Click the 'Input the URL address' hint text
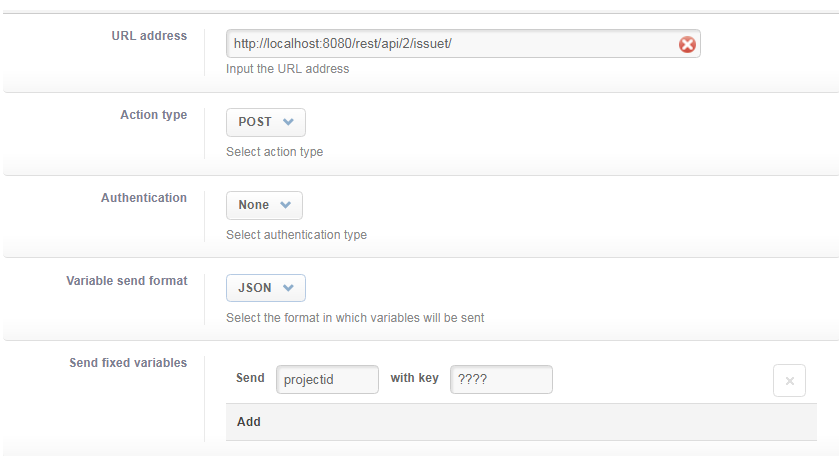Image resolution: width=839 pixels, height=456 pixels. 287,69
